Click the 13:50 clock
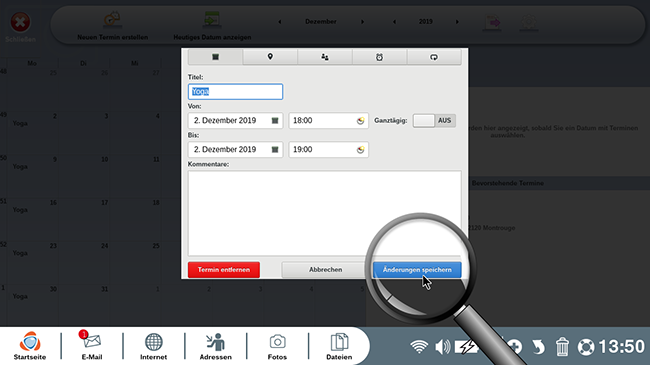The image size is (650, 365). tap(622, 347)
